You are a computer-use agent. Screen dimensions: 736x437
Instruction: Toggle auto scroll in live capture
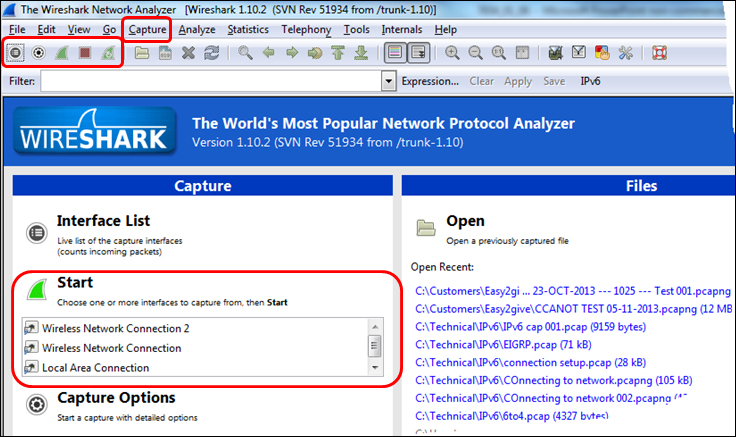click(x=418, y=53)
